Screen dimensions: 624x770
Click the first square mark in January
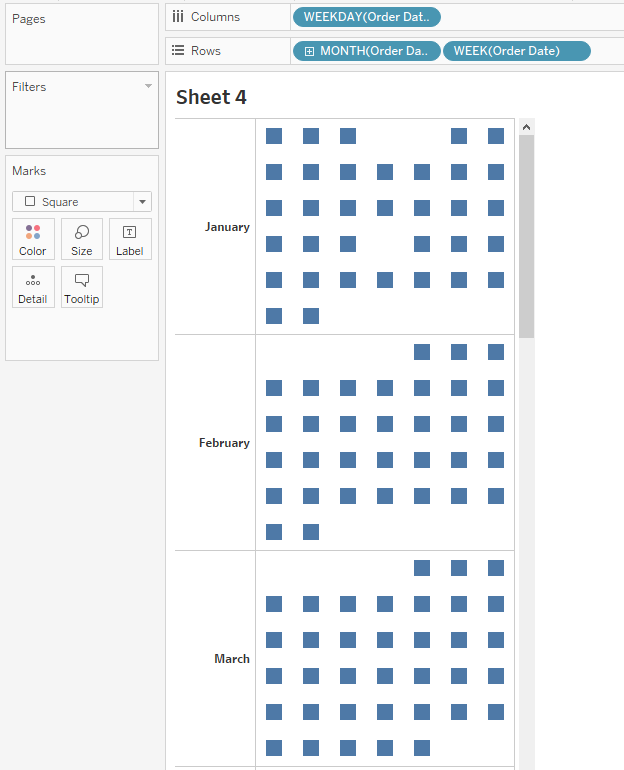coord(274,136)
